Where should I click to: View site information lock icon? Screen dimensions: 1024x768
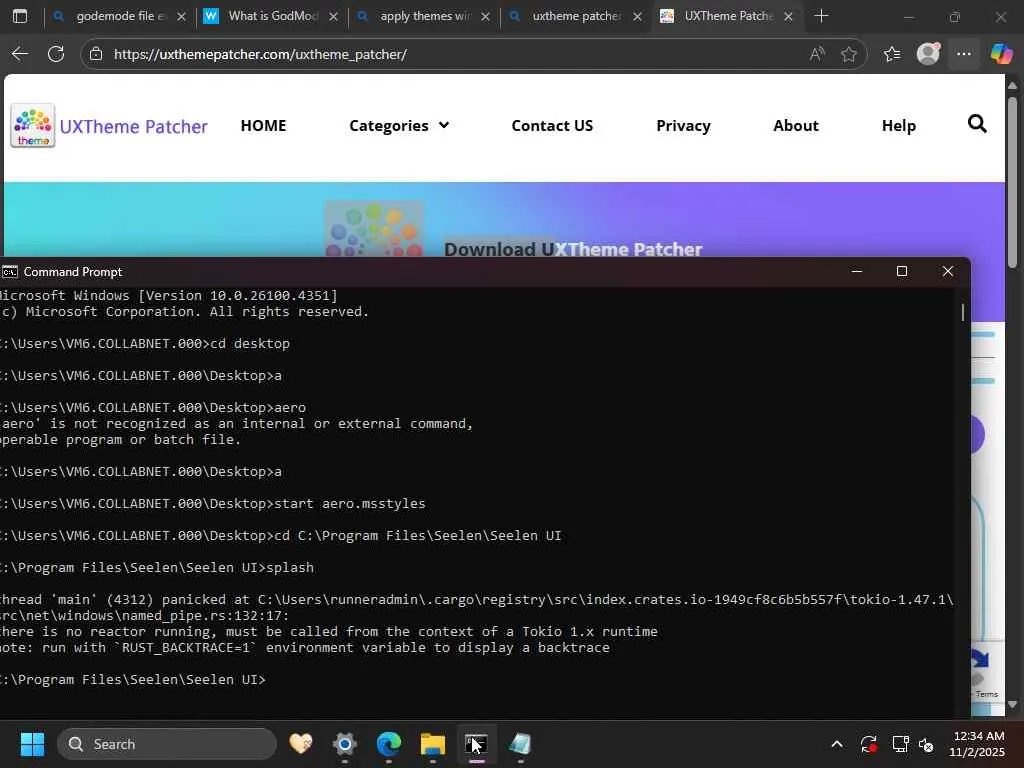click(x=96, y=54)
